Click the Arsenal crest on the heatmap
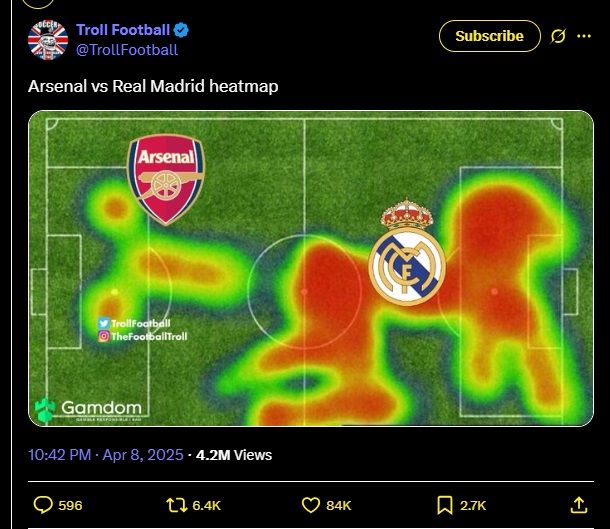This screenshot has height=529, width=610. [x=166, y=180]
